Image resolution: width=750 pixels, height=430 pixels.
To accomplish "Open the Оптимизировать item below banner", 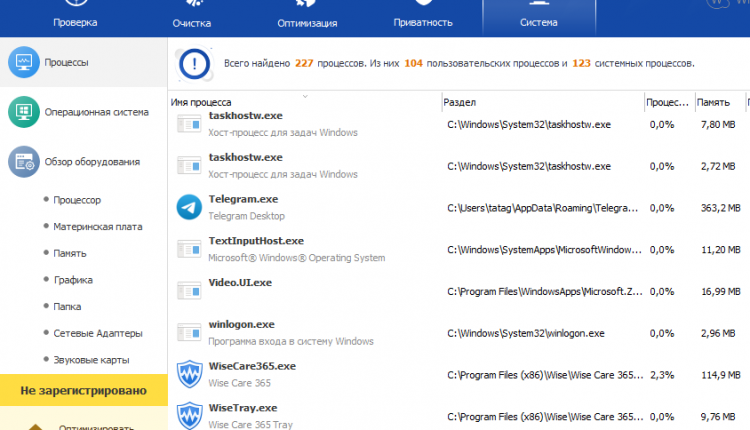I will [96, 427].
